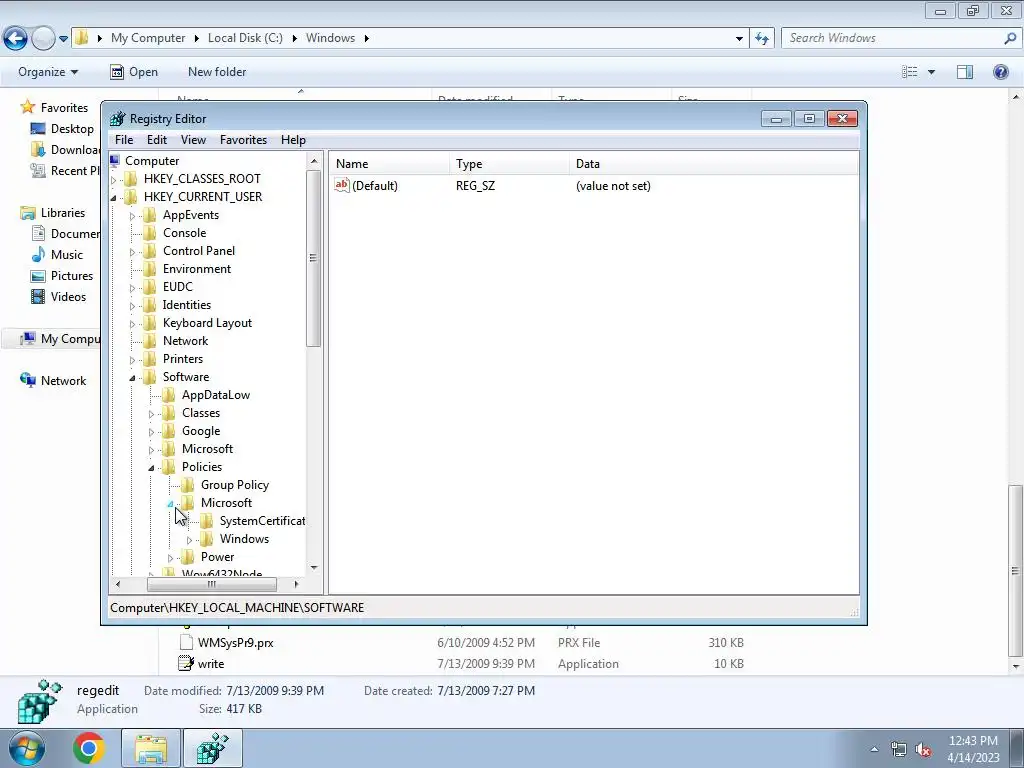Viewport: 1024px width, 768px height.
Task: Click the Refresh button in Explorer address bar
Action: tap(762, 38)
